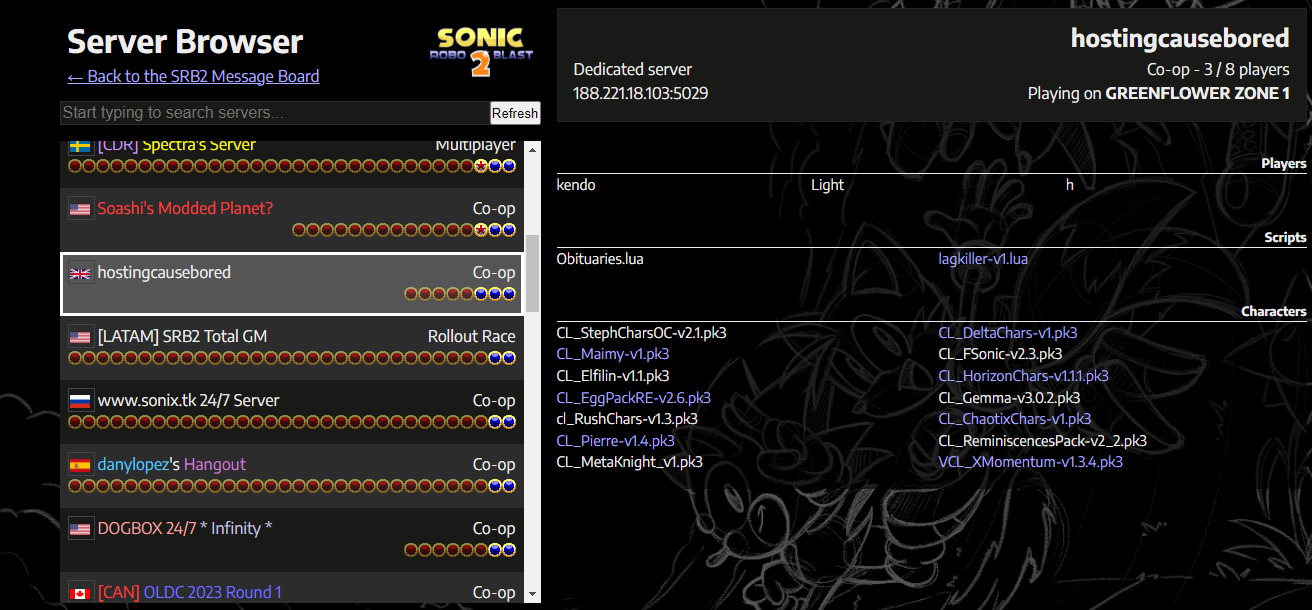Click the scrollbar up arrow
Viewport: 1312px width, 610px height.
point(532,149)
